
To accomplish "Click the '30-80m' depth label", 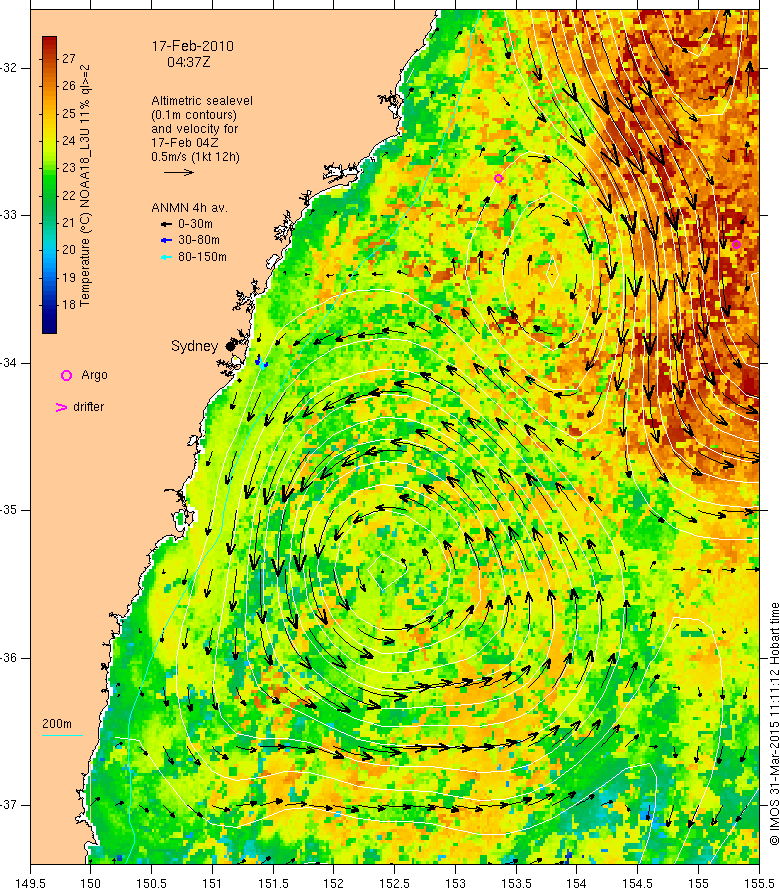I will [x=199, y=240].
